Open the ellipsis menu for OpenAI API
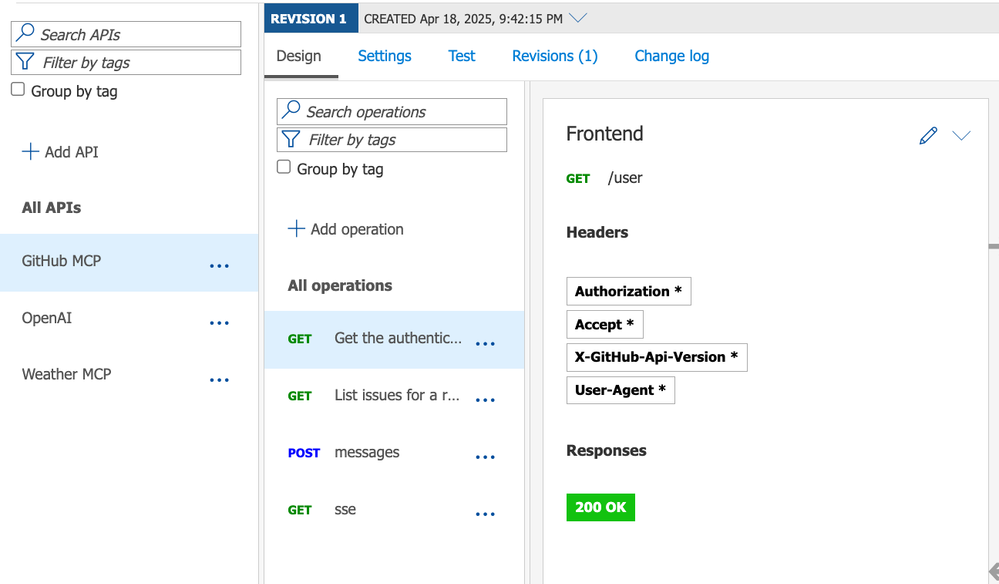 [219, 323]
